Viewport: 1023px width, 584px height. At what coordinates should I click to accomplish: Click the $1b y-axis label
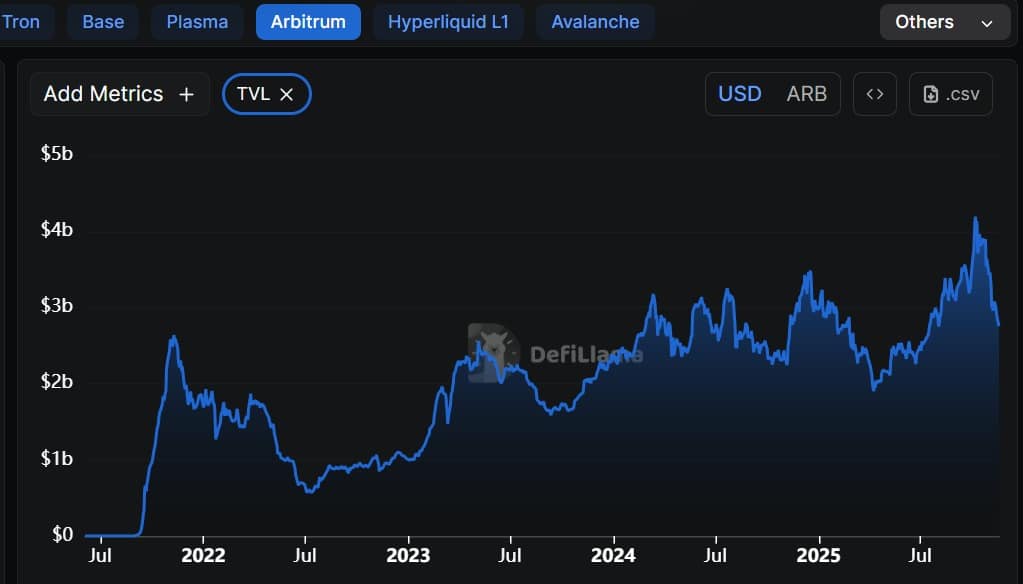click(57, 458)
